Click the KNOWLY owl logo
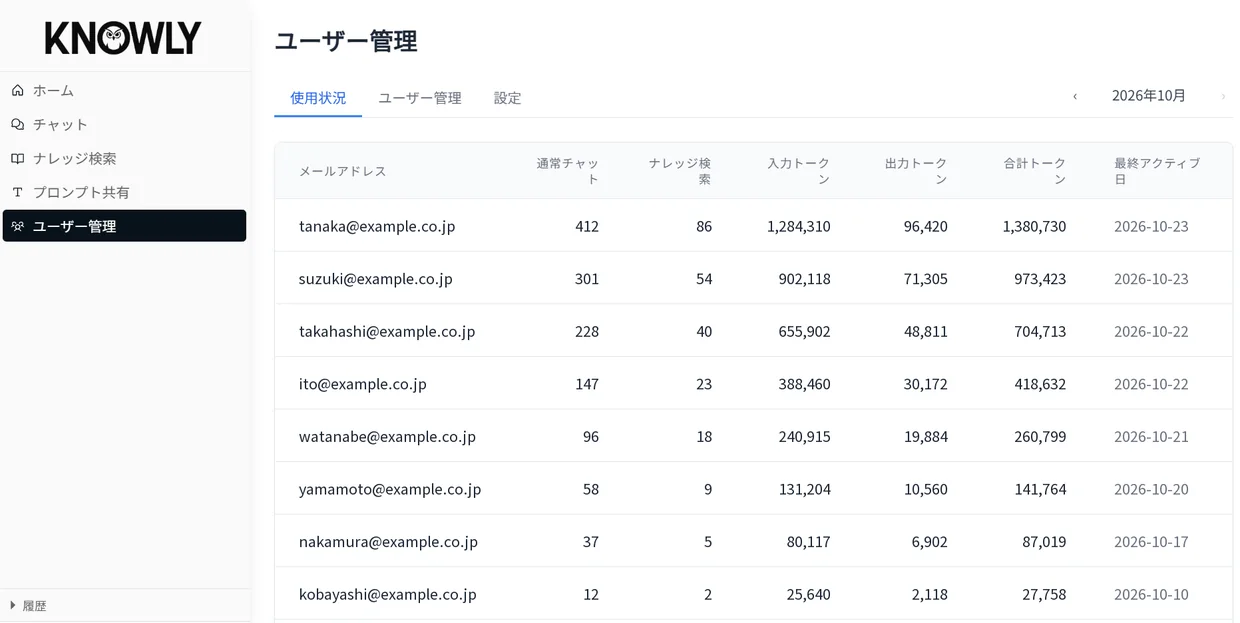Viewport: 1240px width, 623px height. point(123,38)
